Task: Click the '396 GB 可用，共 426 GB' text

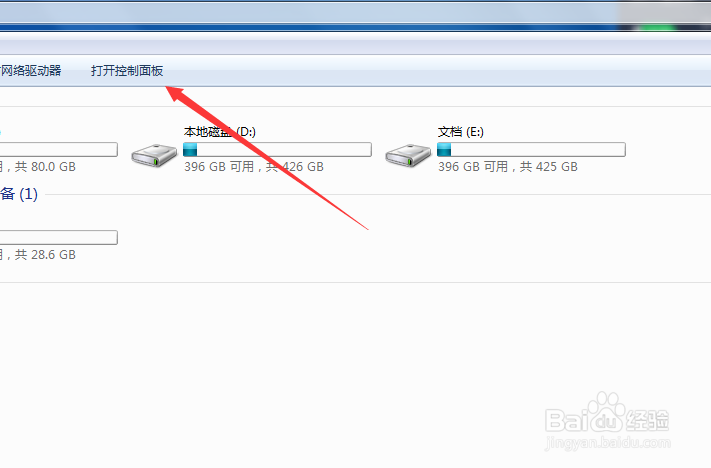Action: [x=254, y=167]
